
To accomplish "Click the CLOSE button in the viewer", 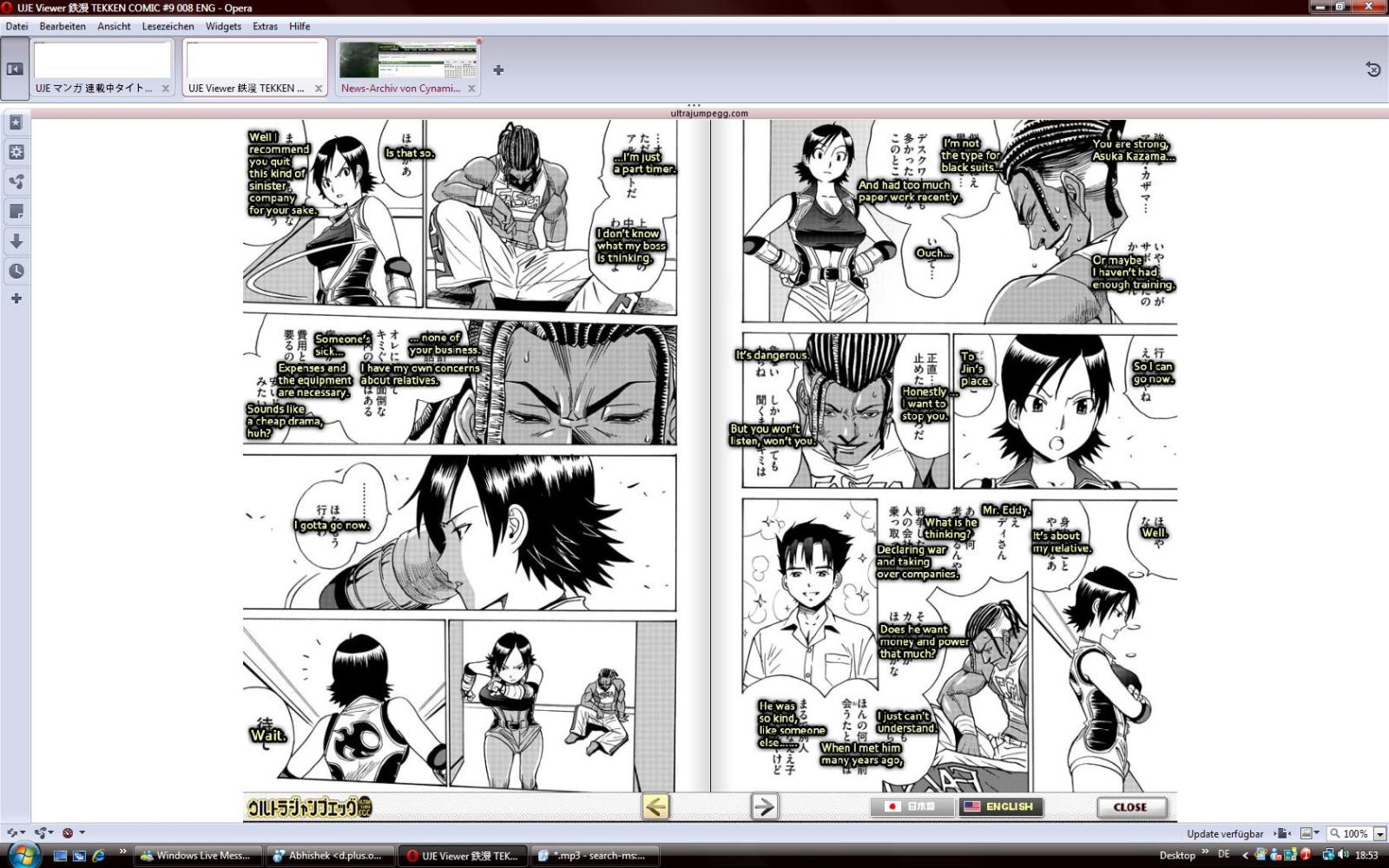I will (1130, 807).
